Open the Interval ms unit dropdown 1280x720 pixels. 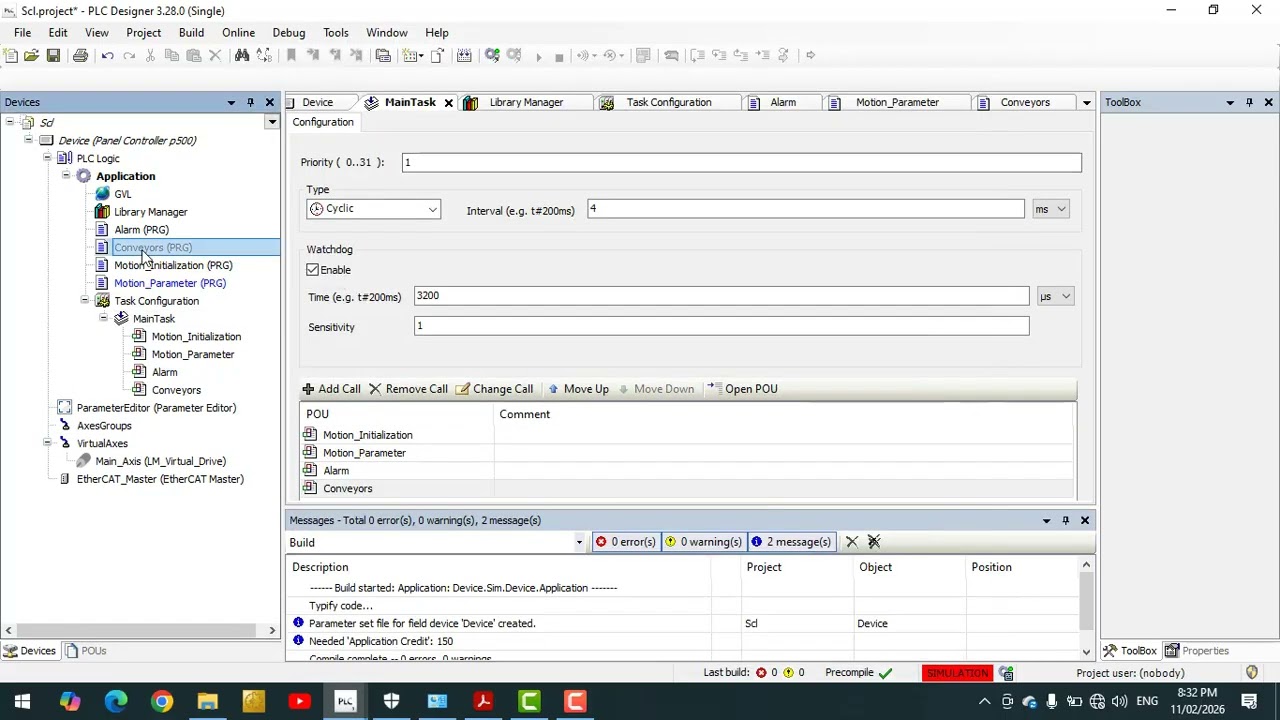(1051, 209)
